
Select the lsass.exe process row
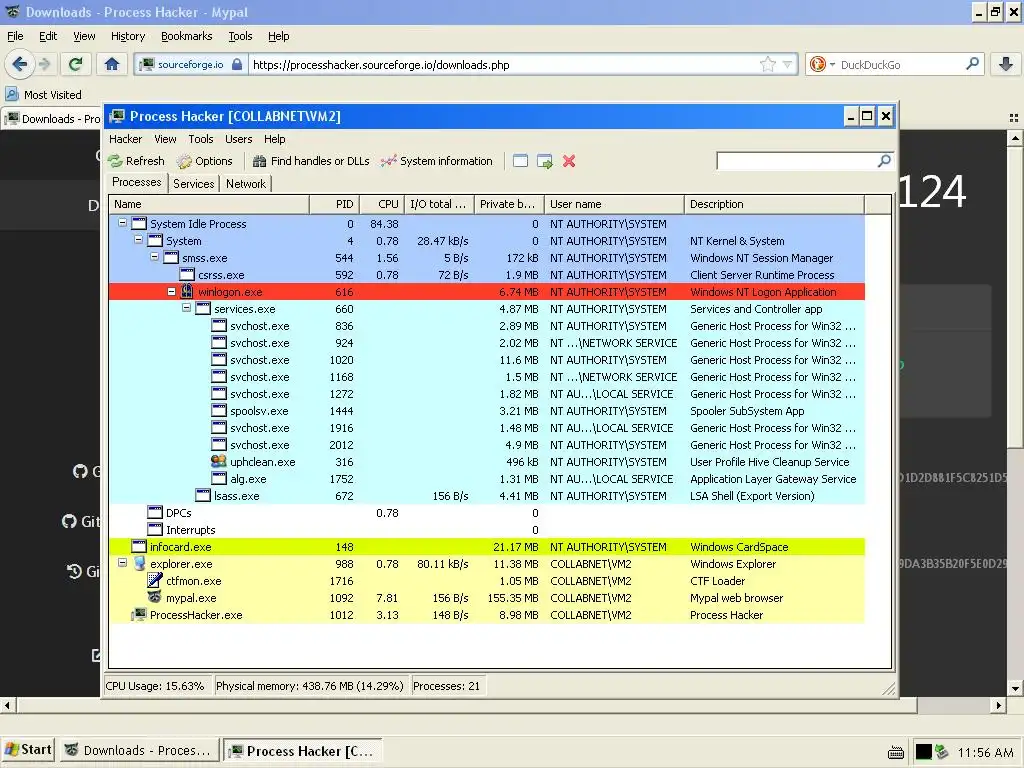click(x=487, y=496)
